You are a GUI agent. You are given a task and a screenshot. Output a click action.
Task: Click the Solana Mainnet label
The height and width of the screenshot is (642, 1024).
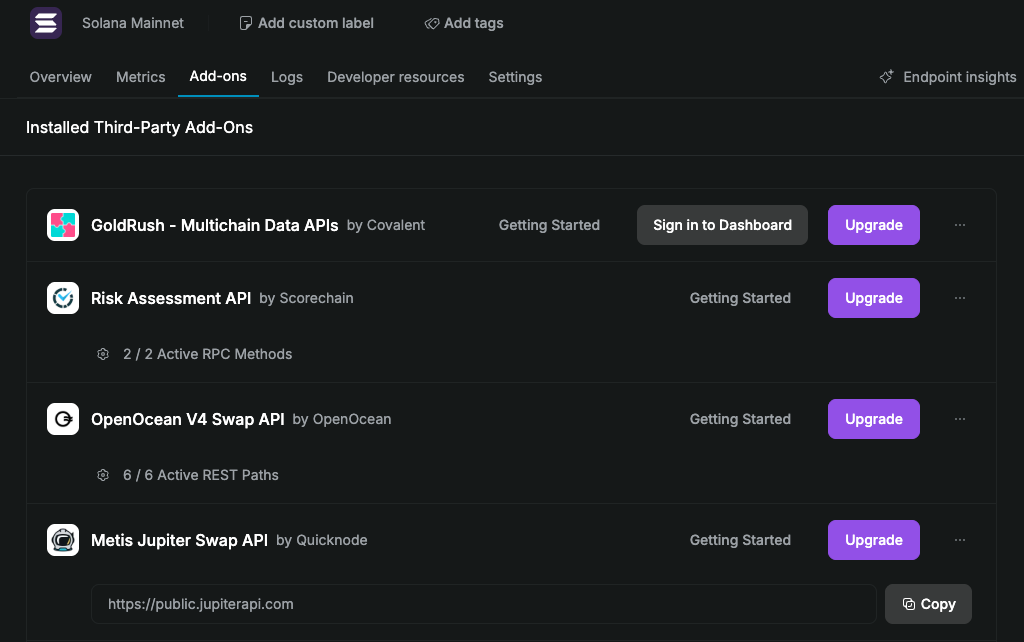133,23
